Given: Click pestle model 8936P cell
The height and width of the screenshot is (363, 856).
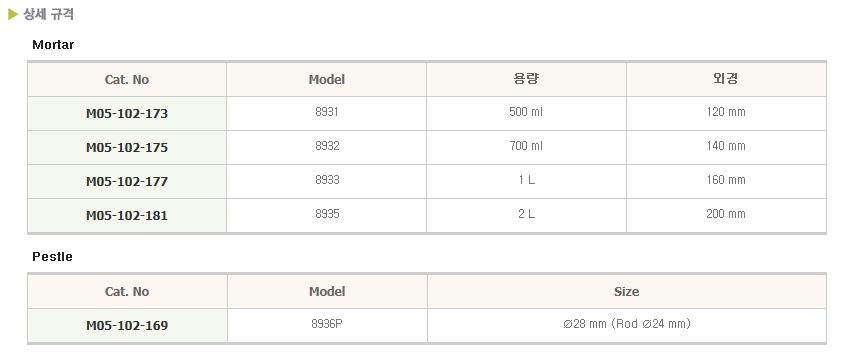Looking at the screenshot, I should click(327, 324).
